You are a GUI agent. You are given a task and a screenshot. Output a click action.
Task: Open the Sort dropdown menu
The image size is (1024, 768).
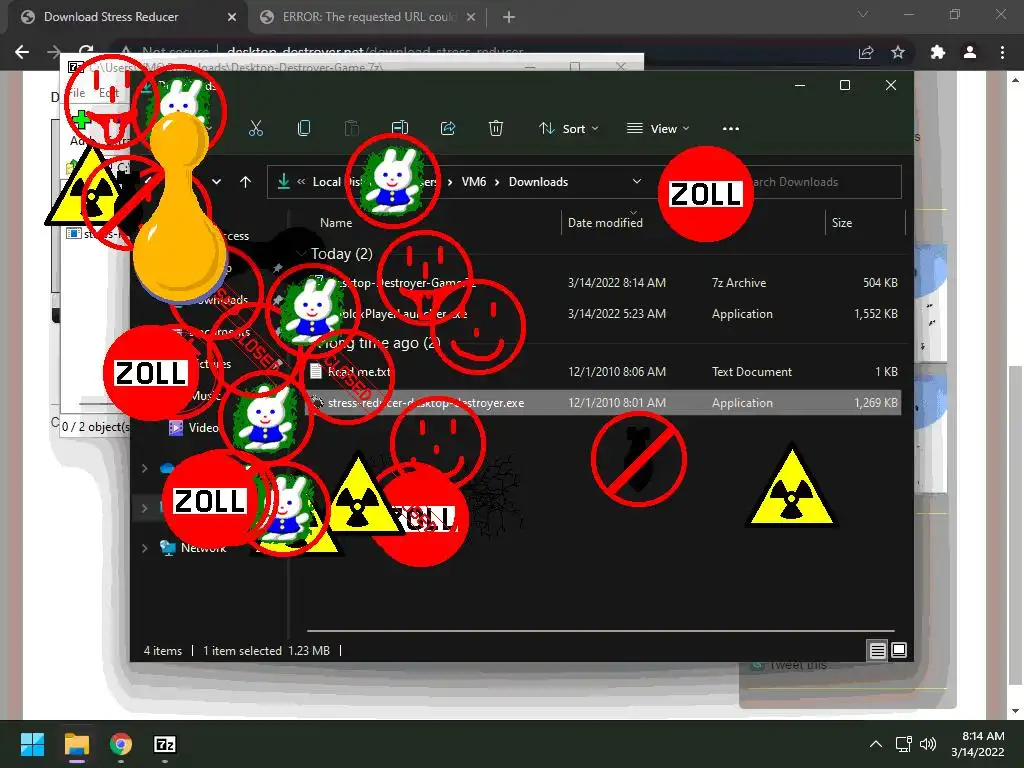tap(568, 129)
